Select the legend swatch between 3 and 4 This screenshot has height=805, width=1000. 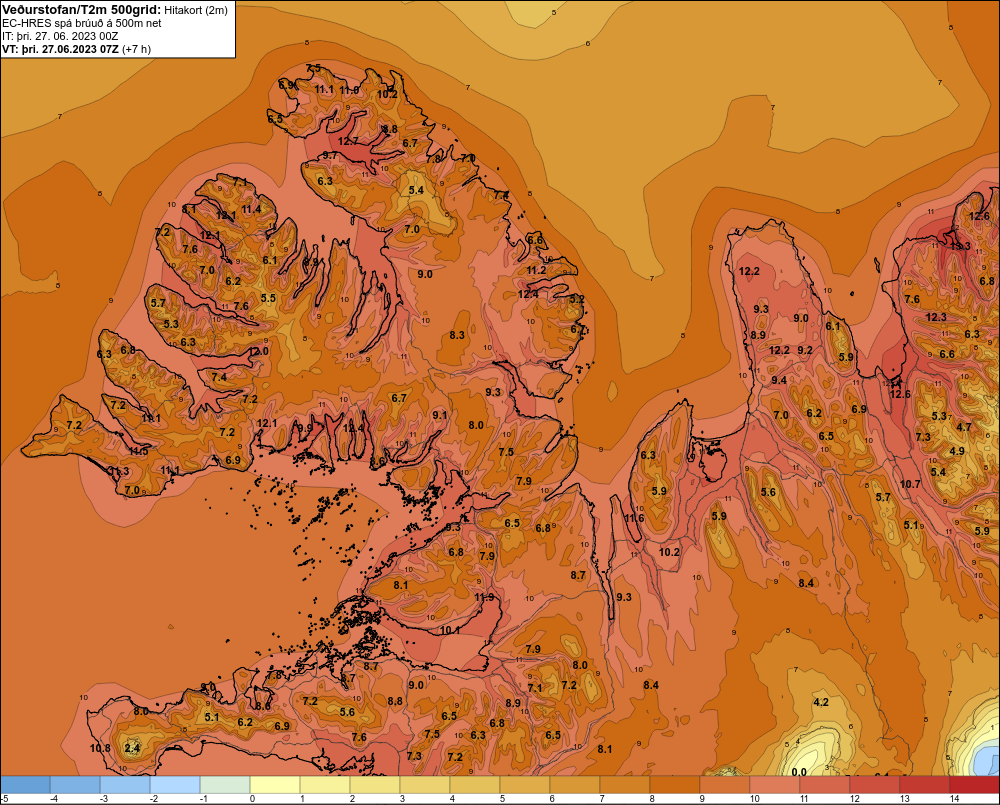pos(425,785)
